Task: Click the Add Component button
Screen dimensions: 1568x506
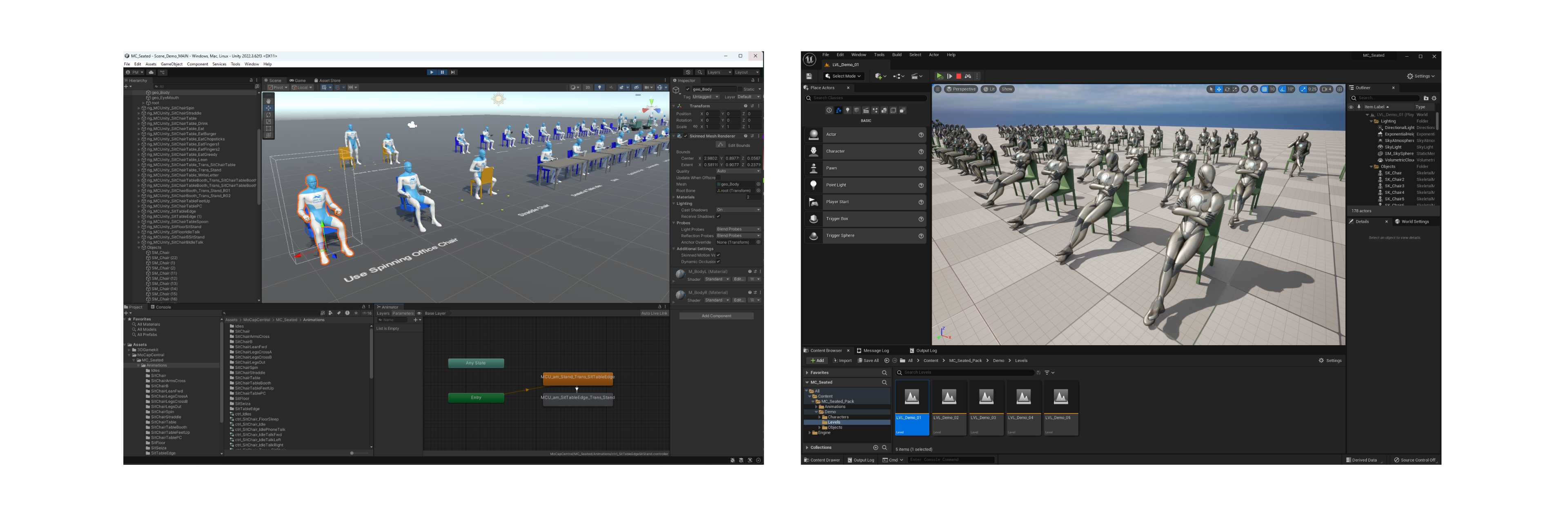Action: 717,316
